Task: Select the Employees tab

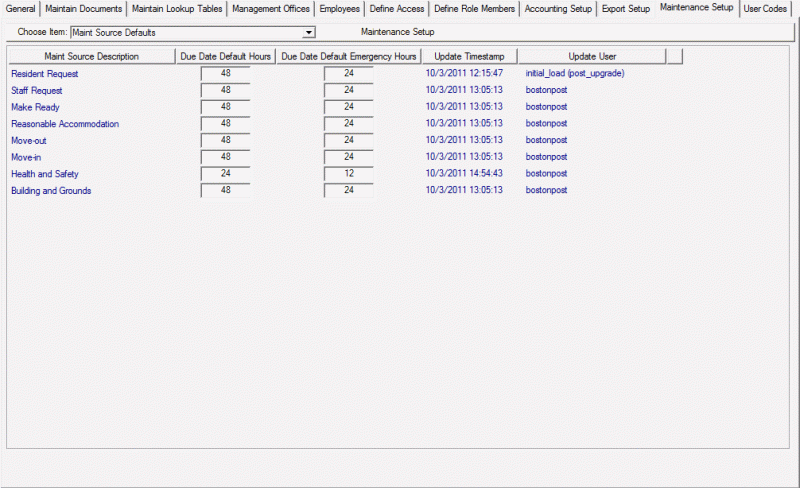Action: [340, 9]
